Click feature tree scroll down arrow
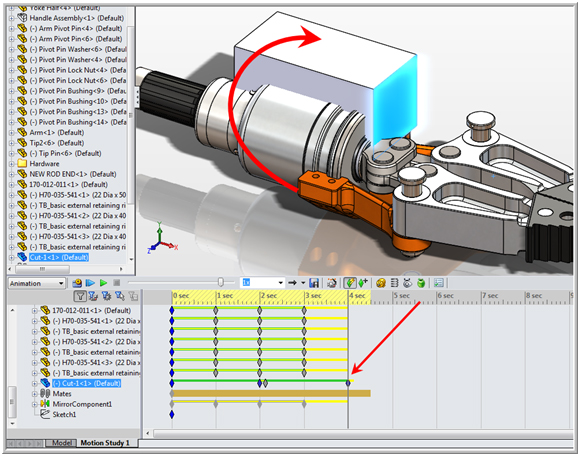This screenshot has width=580, height=456. pos(131,260)
